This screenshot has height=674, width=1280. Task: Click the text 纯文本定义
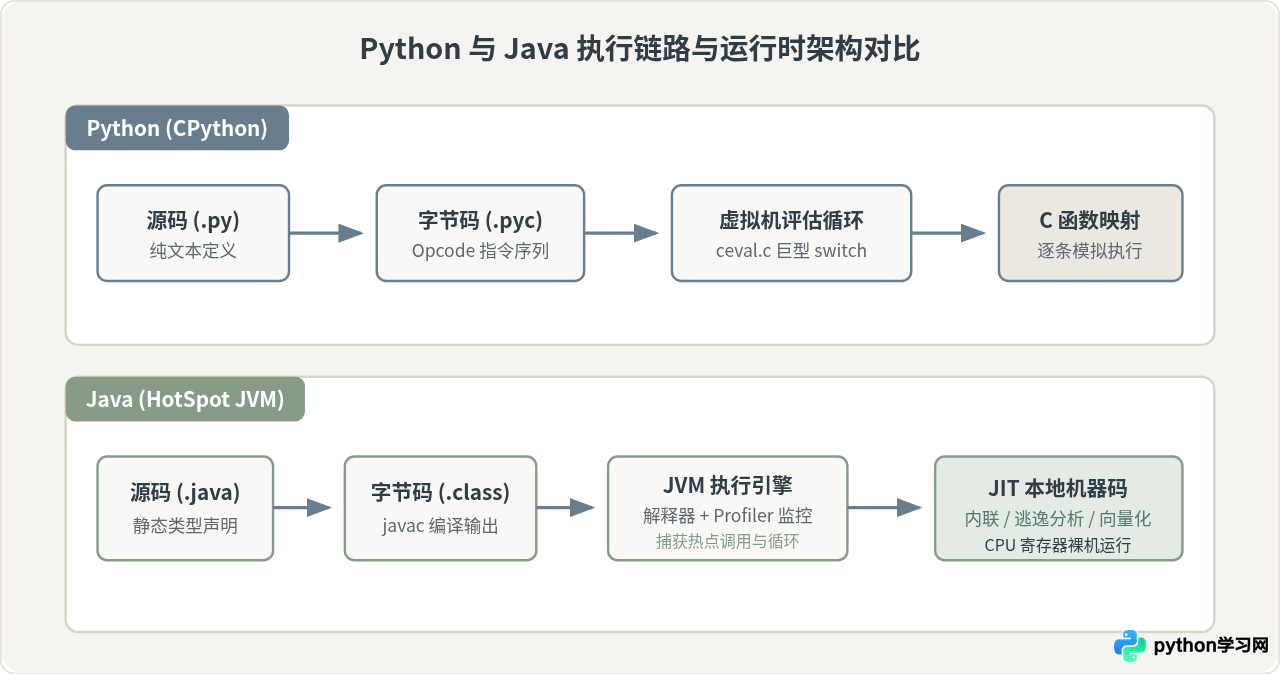193,250
